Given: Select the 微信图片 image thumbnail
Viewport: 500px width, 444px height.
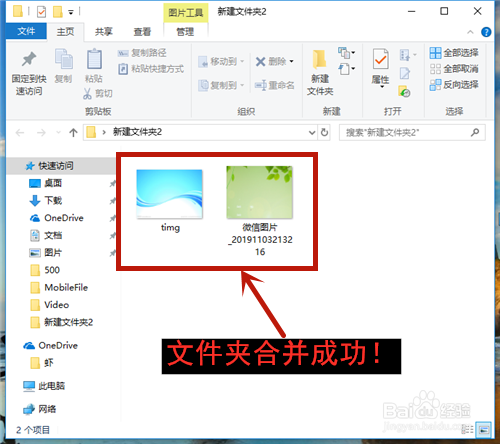Looking at the screenshot, I should coord(259,192).
